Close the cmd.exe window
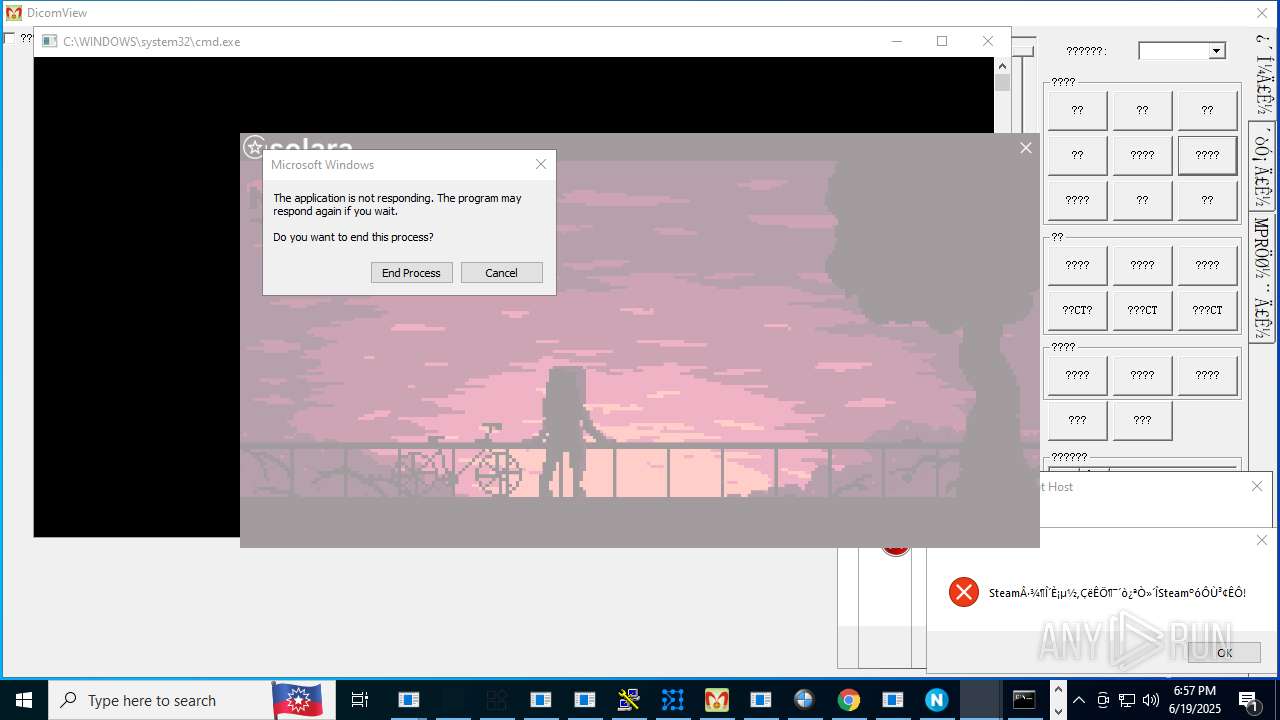 988,41
